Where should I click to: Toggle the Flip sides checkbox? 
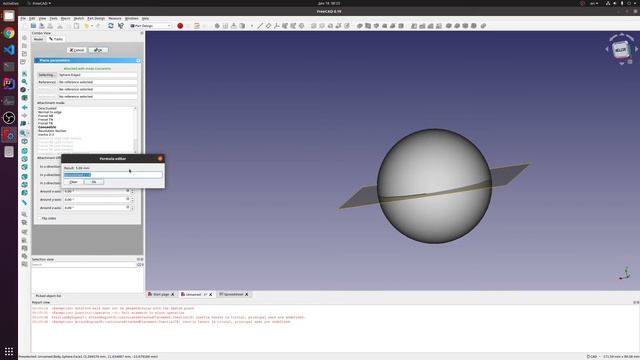point(39,218)
